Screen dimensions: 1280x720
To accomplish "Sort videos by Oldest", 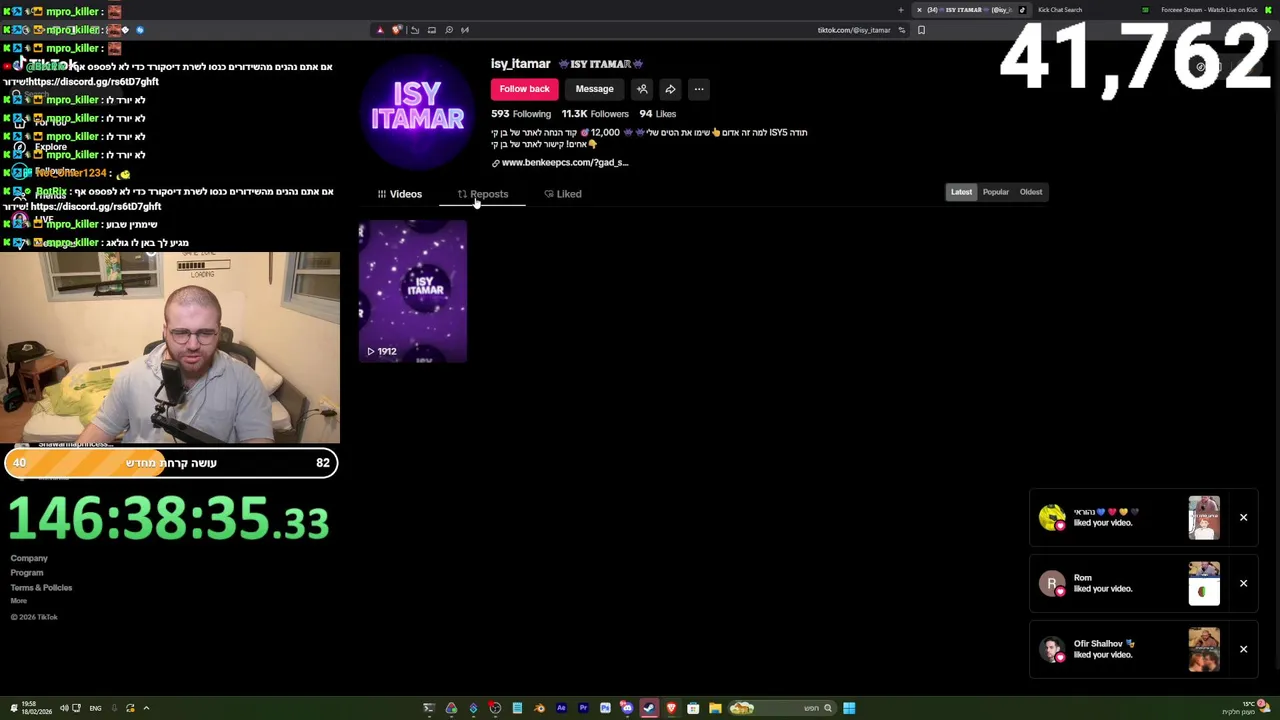I will tap(1031, 192).
